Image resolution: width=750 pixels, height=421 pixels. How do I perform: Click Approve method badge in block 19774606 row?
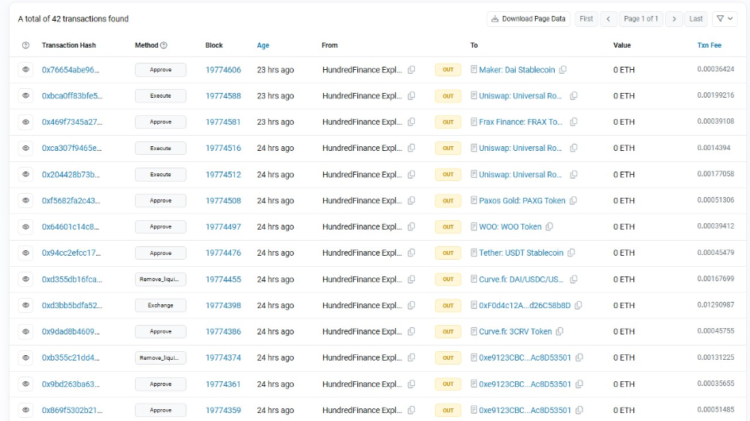tap(161, 70)
